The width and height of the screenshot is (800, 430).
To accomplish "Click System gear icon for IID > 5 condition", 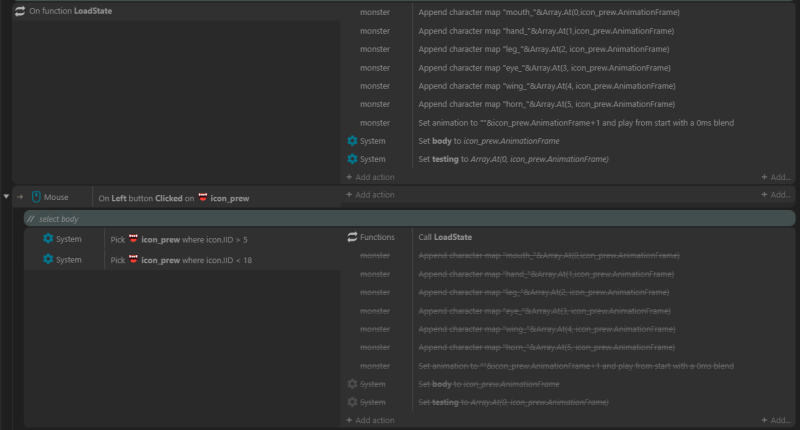I will pos(48,239).
